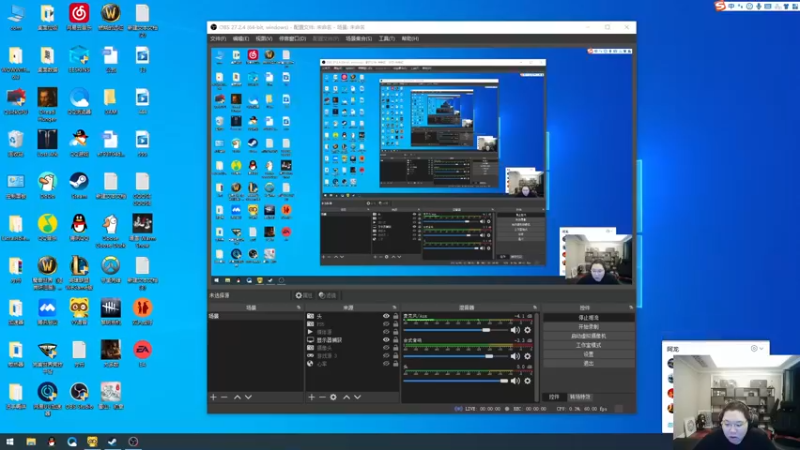Open 设置 settings from Controls panel
Image resolution: width=800 pixels, height=450 pixels.
[589, 354]
